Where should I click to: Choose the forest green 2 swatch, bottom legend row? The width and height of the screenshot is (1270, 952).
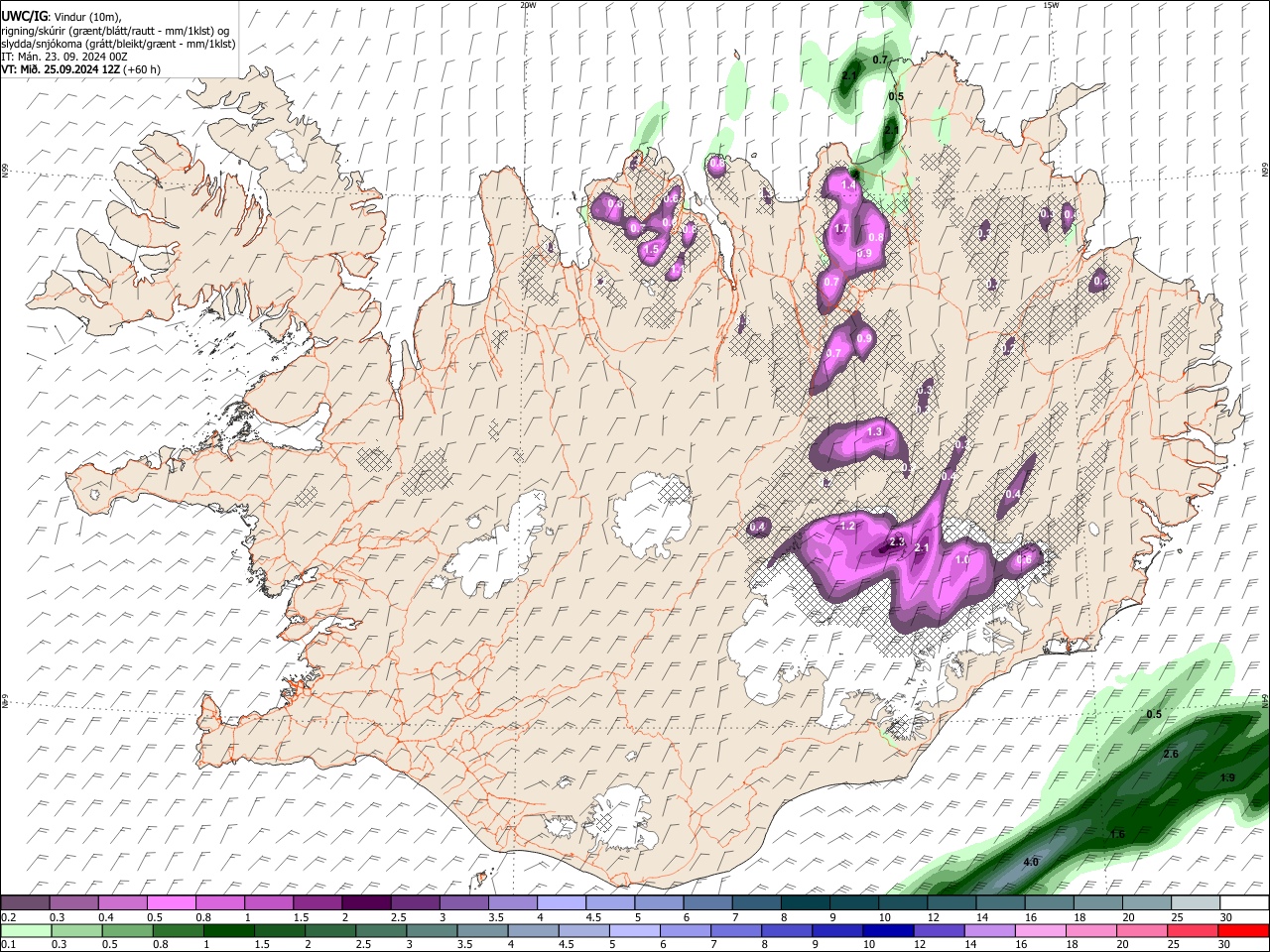tap(331, 930)
